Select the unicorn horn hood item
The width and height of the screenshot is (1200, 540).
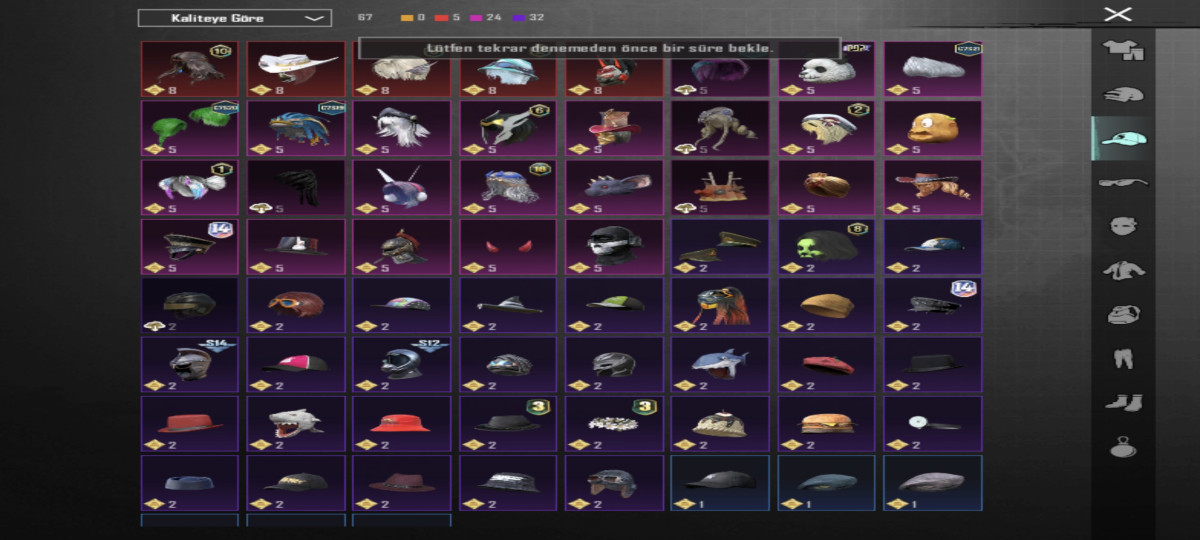point(402,187)
